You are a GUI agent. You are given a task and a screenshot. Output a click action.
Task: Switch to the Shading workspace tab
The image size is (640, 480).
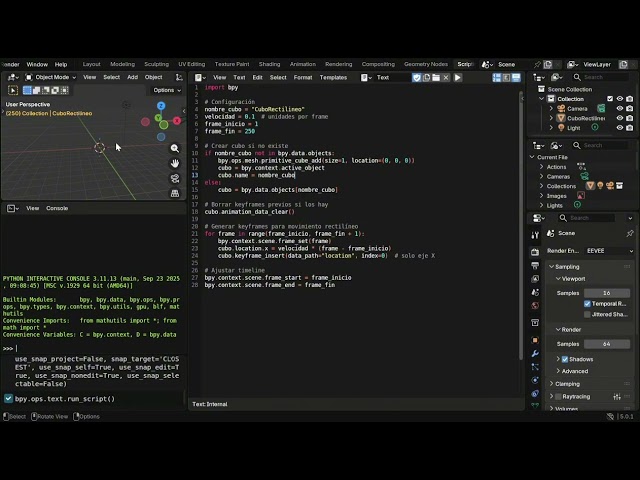(x=269, y=64)
